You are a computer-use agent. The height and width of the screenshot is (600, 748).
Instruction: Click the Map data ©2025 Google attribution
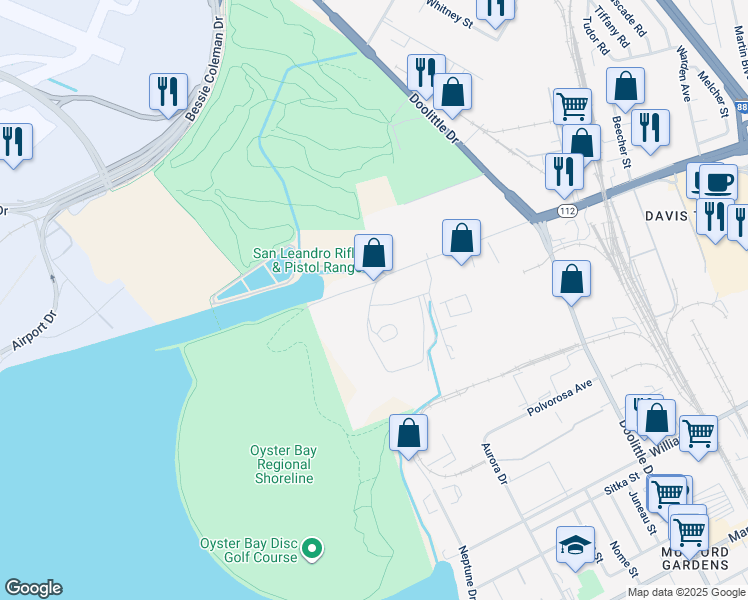(685, 592)
